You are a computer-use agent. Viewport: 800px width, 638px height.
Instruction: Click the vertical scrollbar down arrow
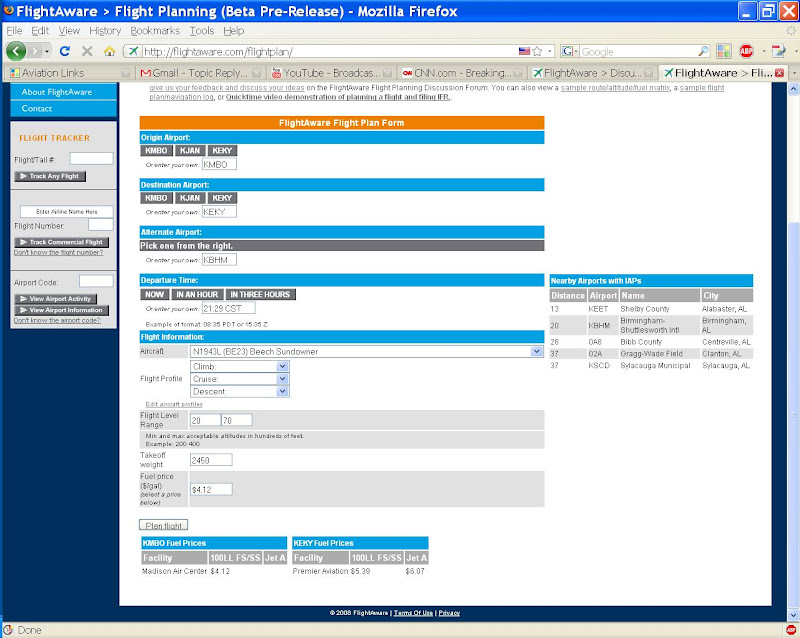click(x=793, y=615)
